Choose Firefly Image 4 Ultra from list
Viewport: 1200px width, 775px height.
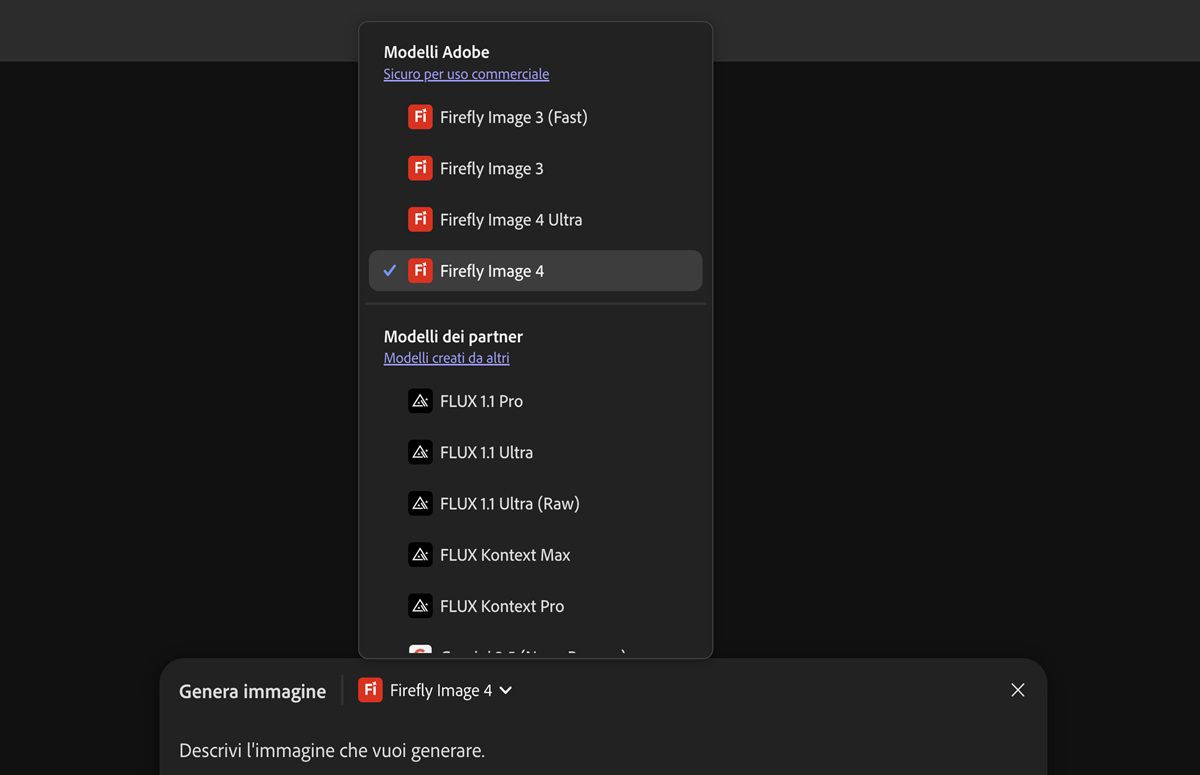pyautogui.click(x=510, y=219)
